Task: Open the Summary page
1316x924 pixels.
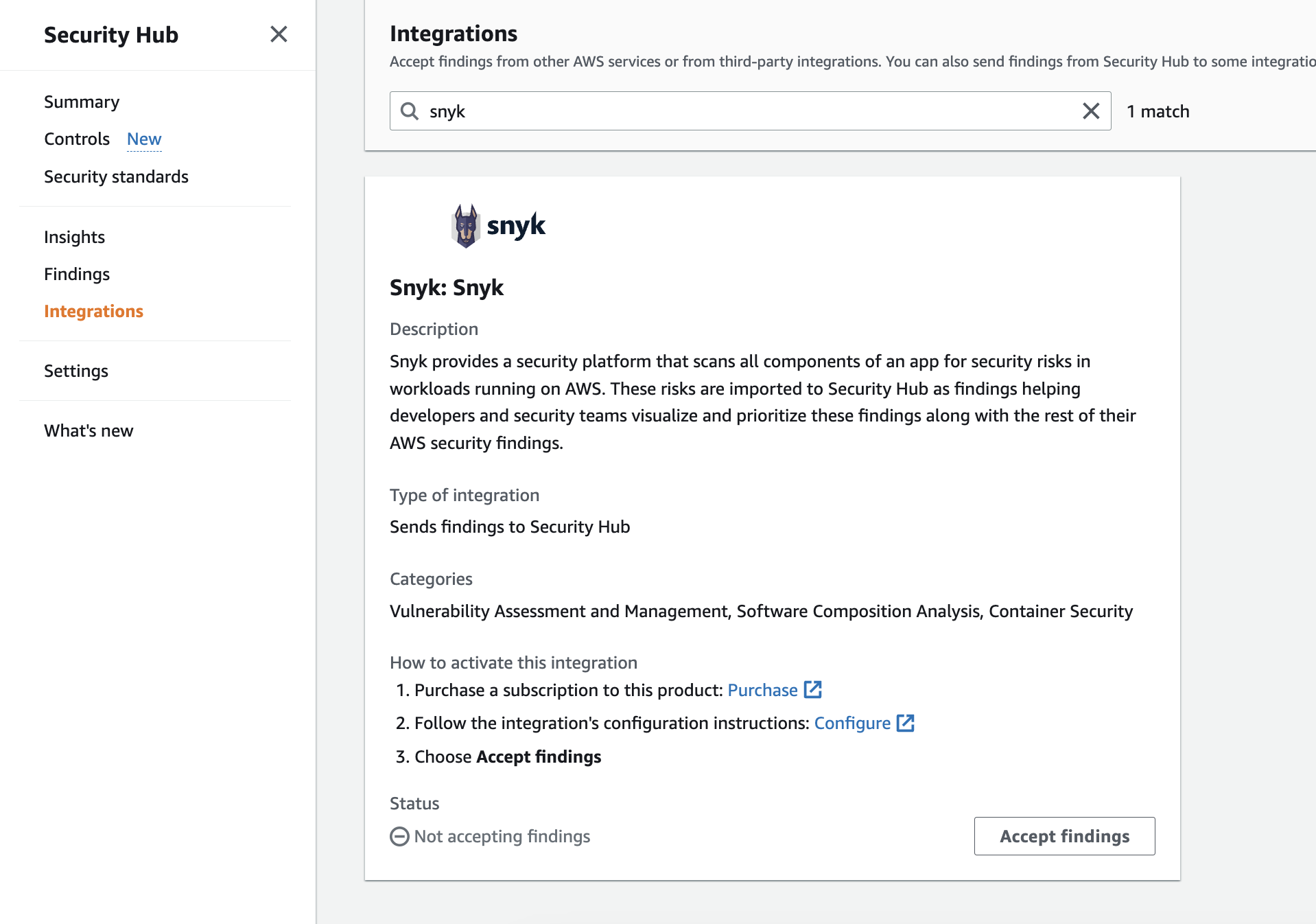Action: coord(82,102)
